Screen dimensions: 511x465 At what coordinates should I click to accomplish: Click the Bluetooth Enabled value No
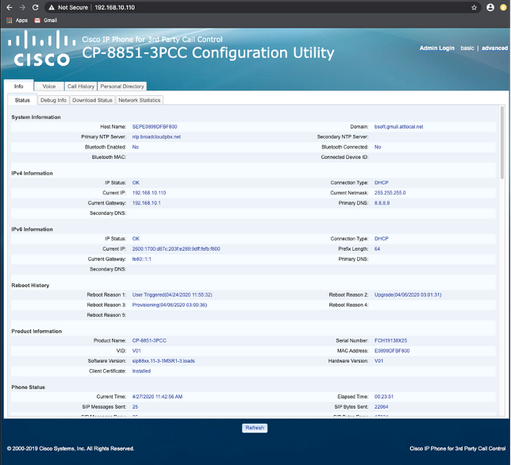pyautogui.click(x=135, y=147)
